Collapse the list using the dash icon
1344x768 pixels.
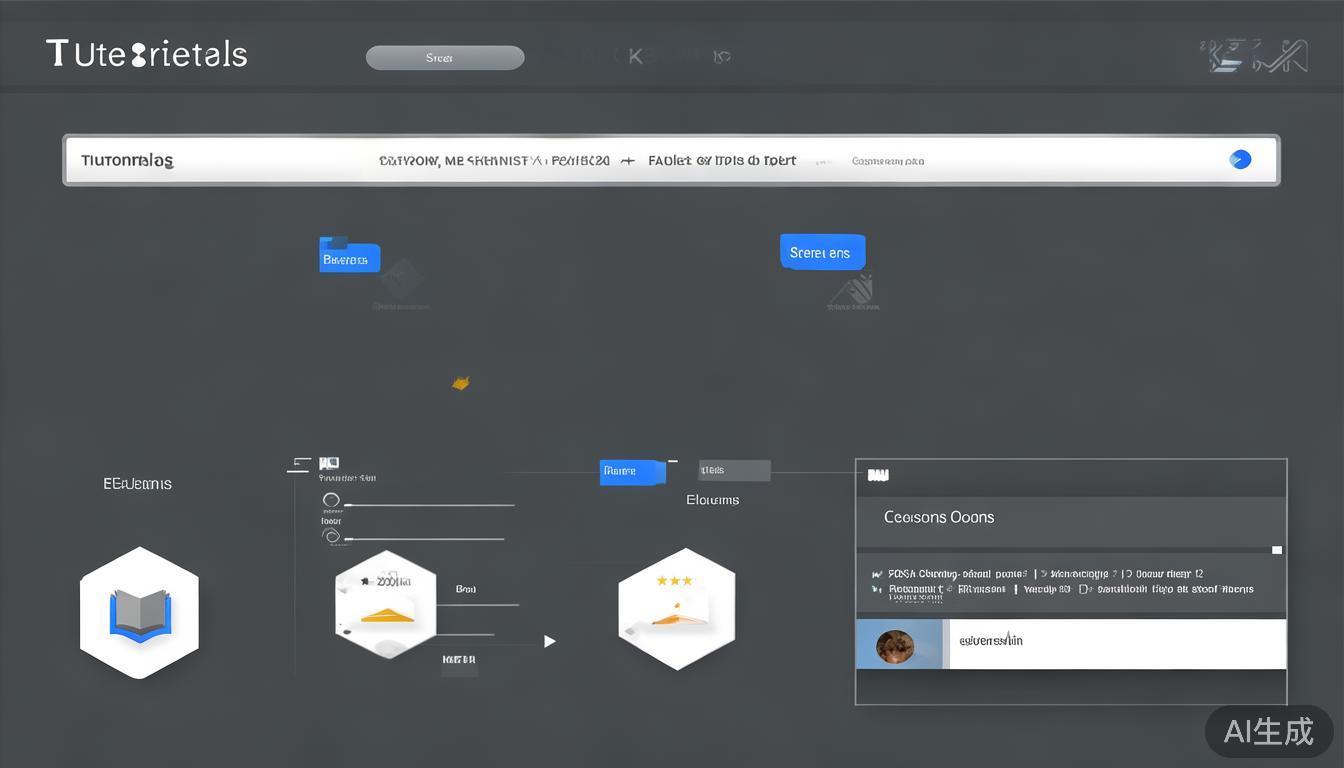(298, 464)
